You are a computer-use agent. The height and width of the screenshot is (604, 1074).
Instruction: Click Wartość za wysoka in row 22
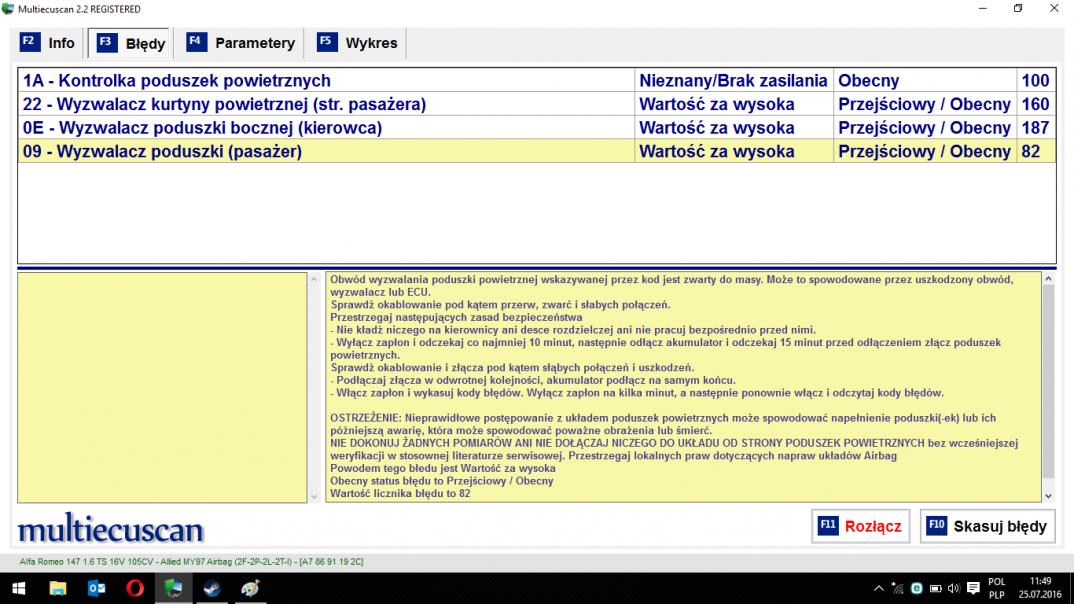tap(734, 104)
